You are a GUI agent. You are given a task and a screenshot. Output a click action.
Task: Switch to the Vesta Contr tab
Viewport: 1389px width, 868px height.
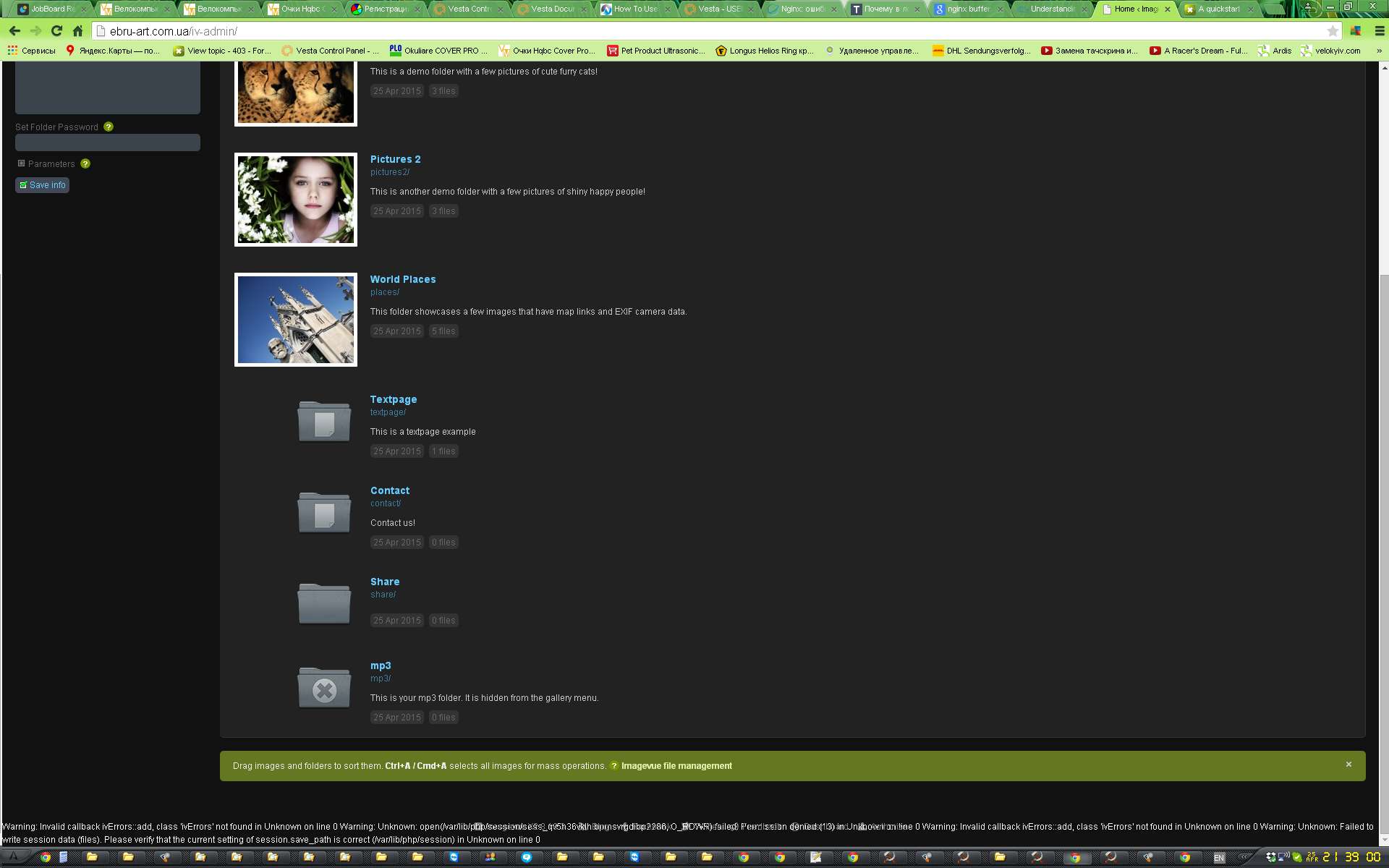click(x=468, y=9)
